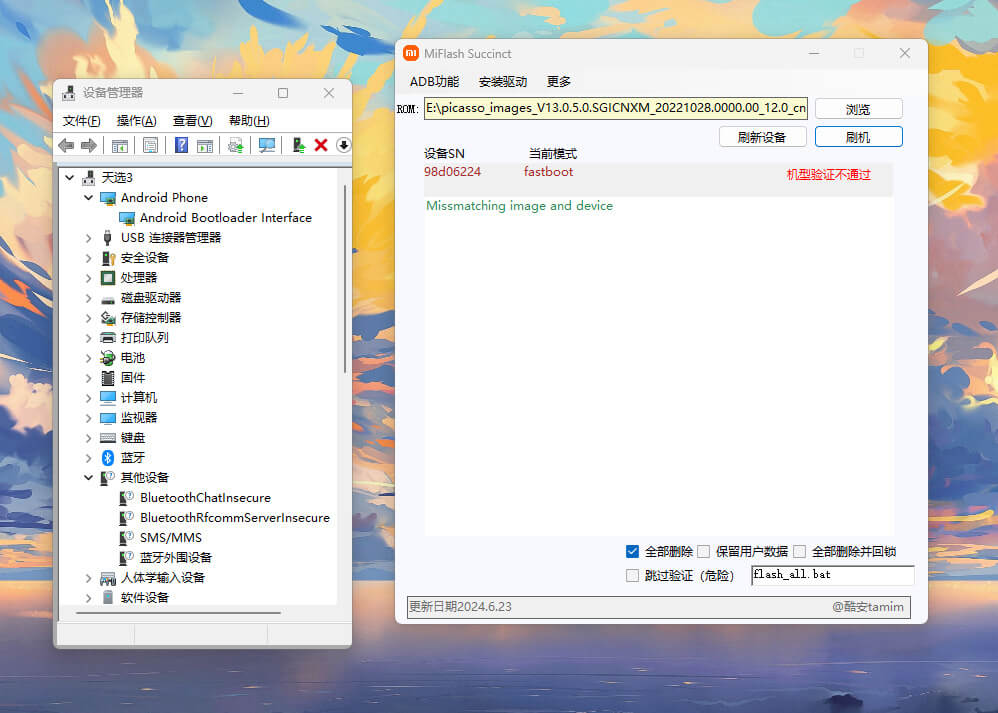Click the 更新日期2024.6.23 status text
This screenshot has height=713, width=998.
click(460, 607)
